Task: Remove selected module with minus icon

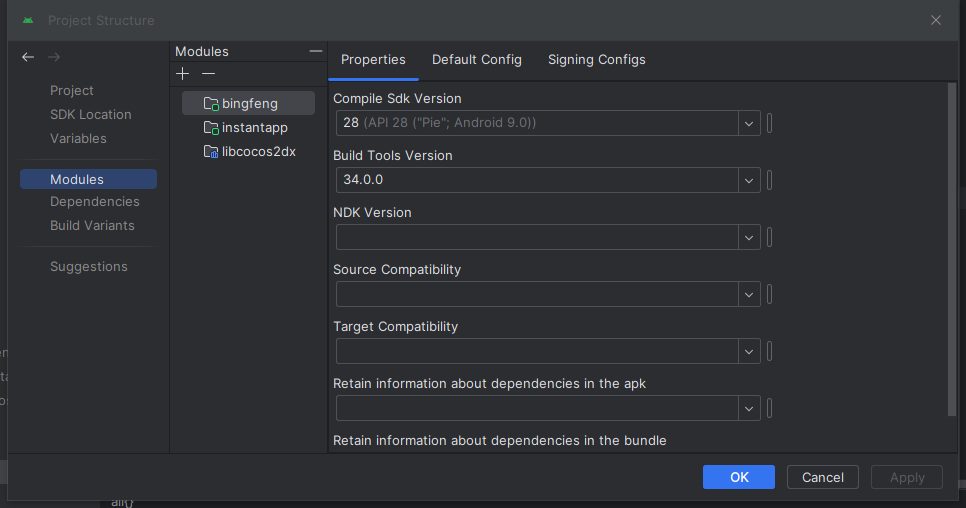Action: click(x=208, y=74)
